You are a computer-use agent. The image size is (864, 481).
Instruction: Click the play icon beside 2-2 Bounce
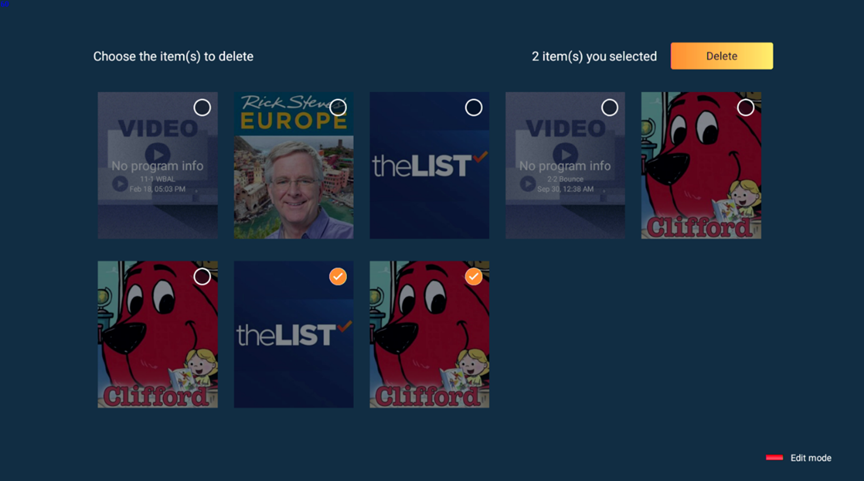pos(528,184)
